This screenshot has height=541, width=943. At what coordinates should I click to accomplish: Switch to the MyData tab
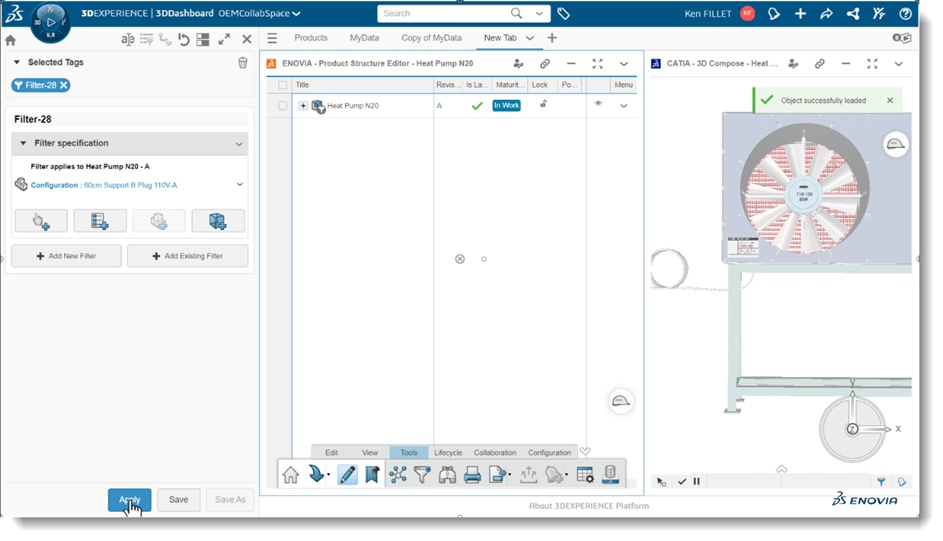click(x=364, y=38)
